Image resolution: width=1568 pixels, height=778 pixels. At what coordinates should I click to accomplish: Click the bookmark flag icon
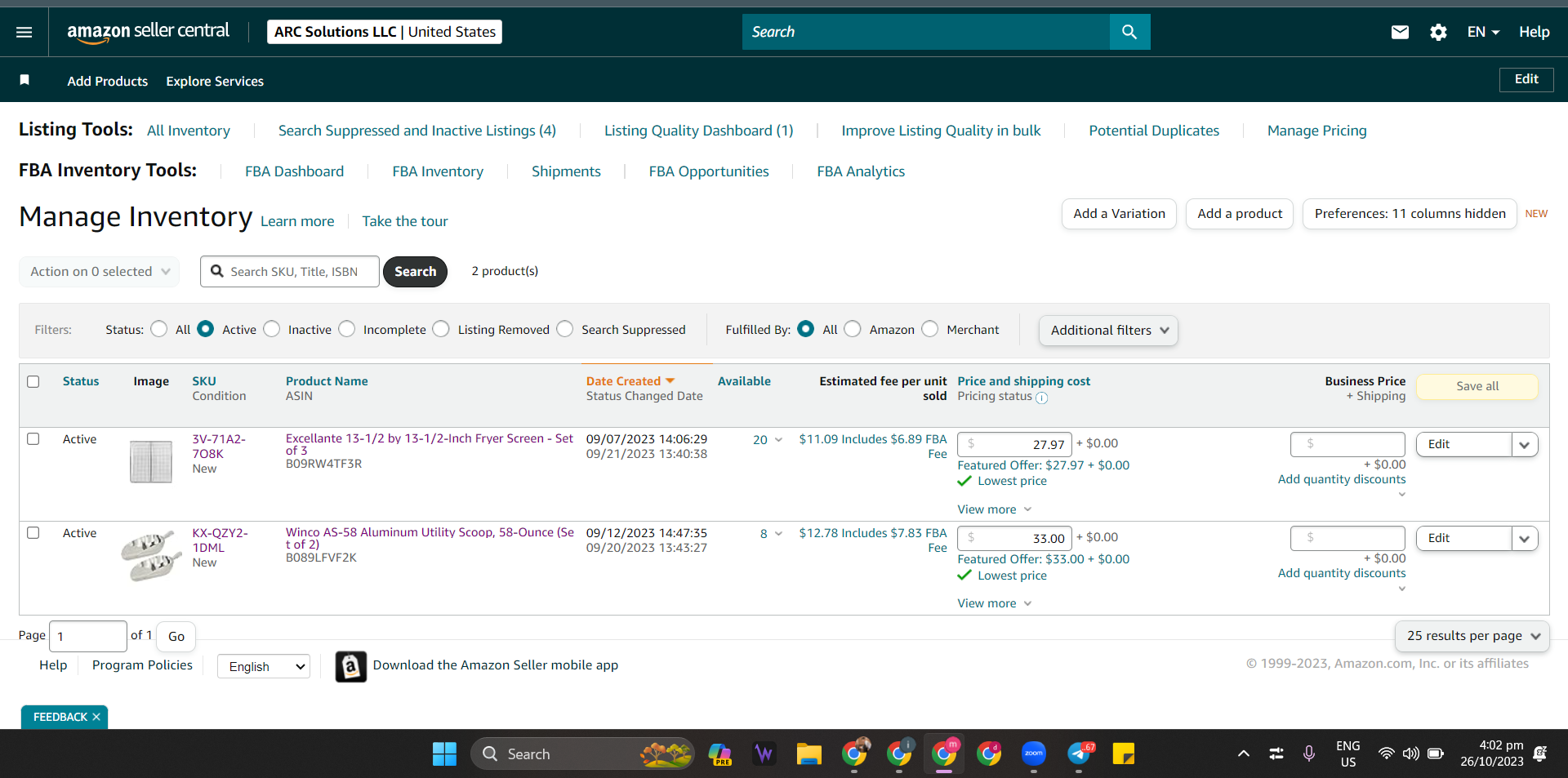[24, 79]
